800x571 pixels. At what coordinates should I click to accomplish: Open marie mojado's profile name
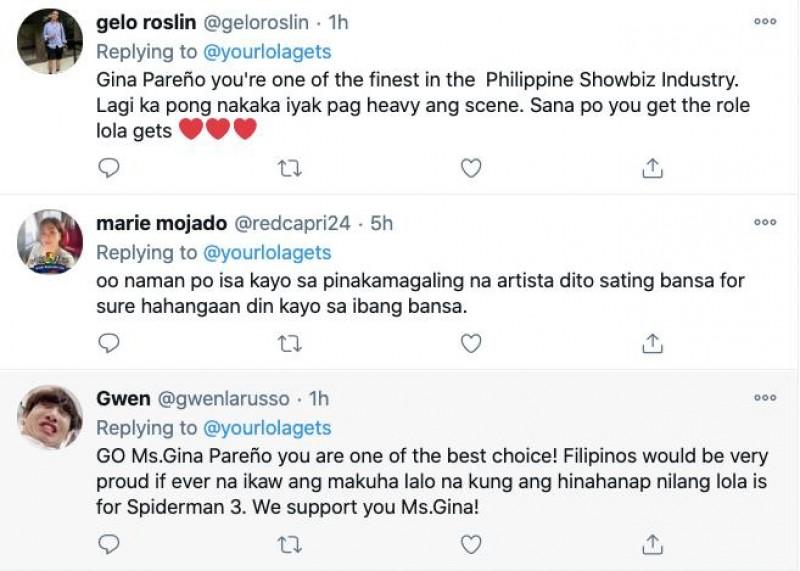tap(161, 224)
